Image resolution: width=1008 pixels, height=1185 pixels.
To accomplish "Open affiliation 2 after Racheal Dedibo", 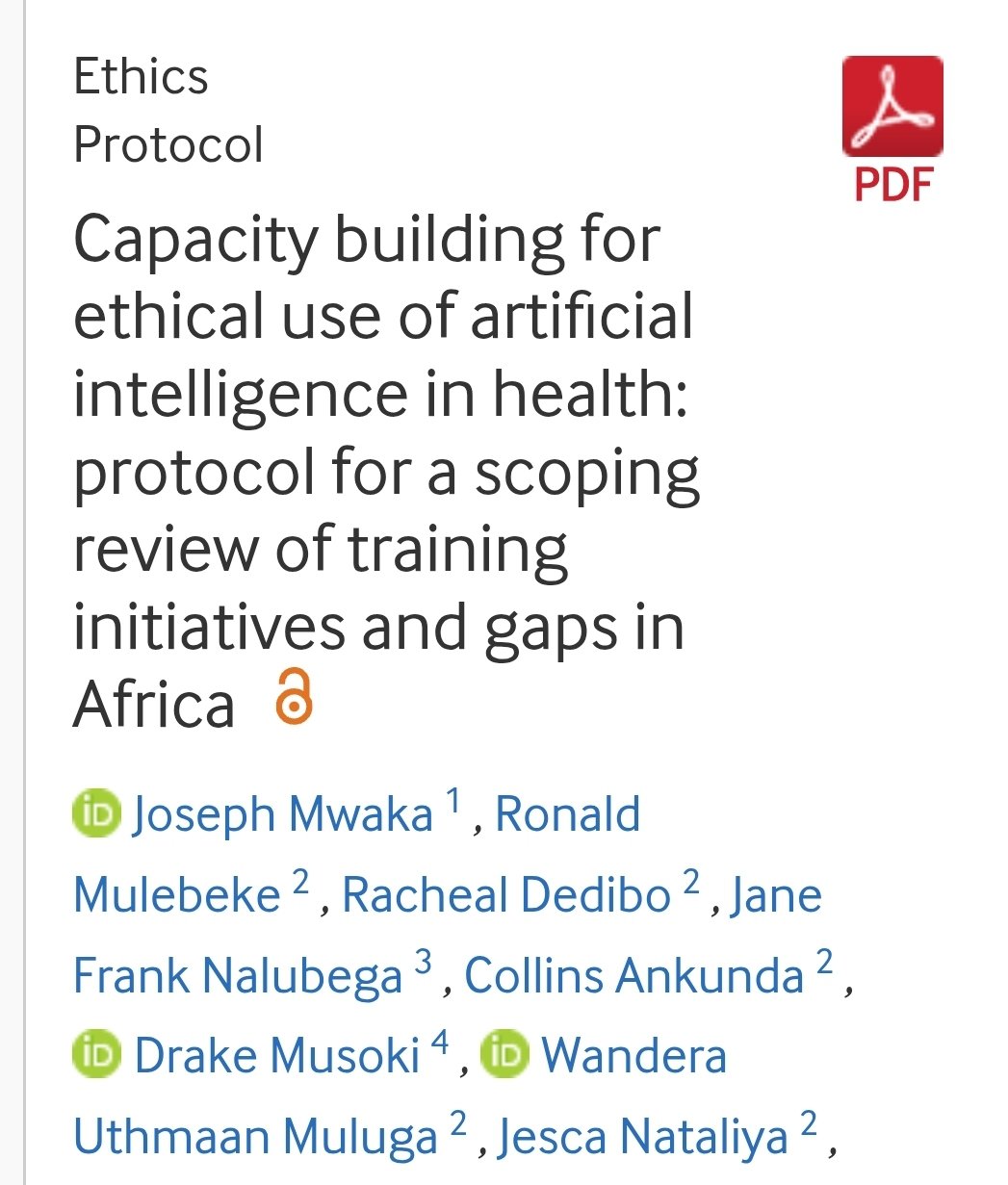I will 690,882.
